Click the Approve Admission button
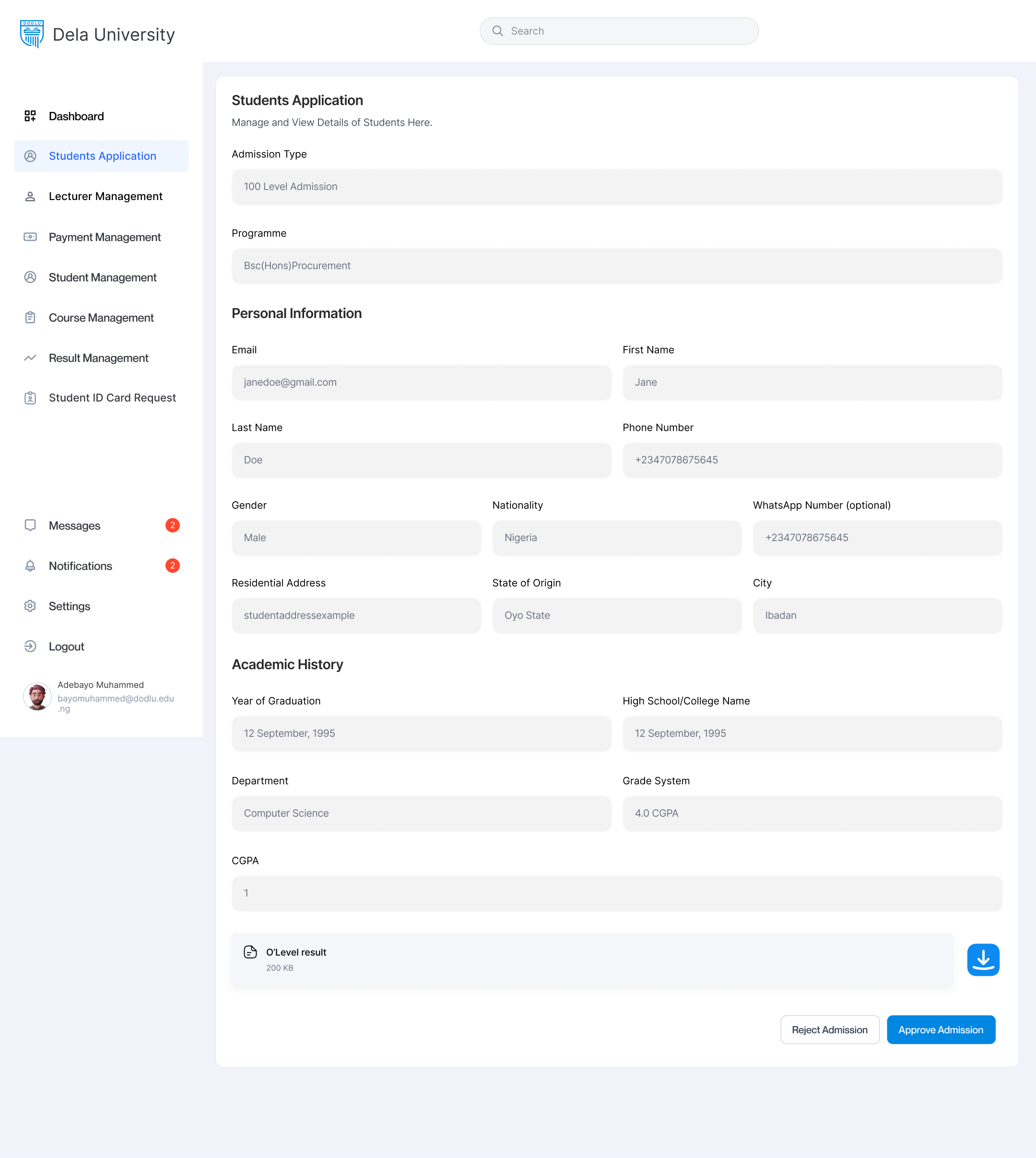1036x1158 pixels. [941, 1030]
